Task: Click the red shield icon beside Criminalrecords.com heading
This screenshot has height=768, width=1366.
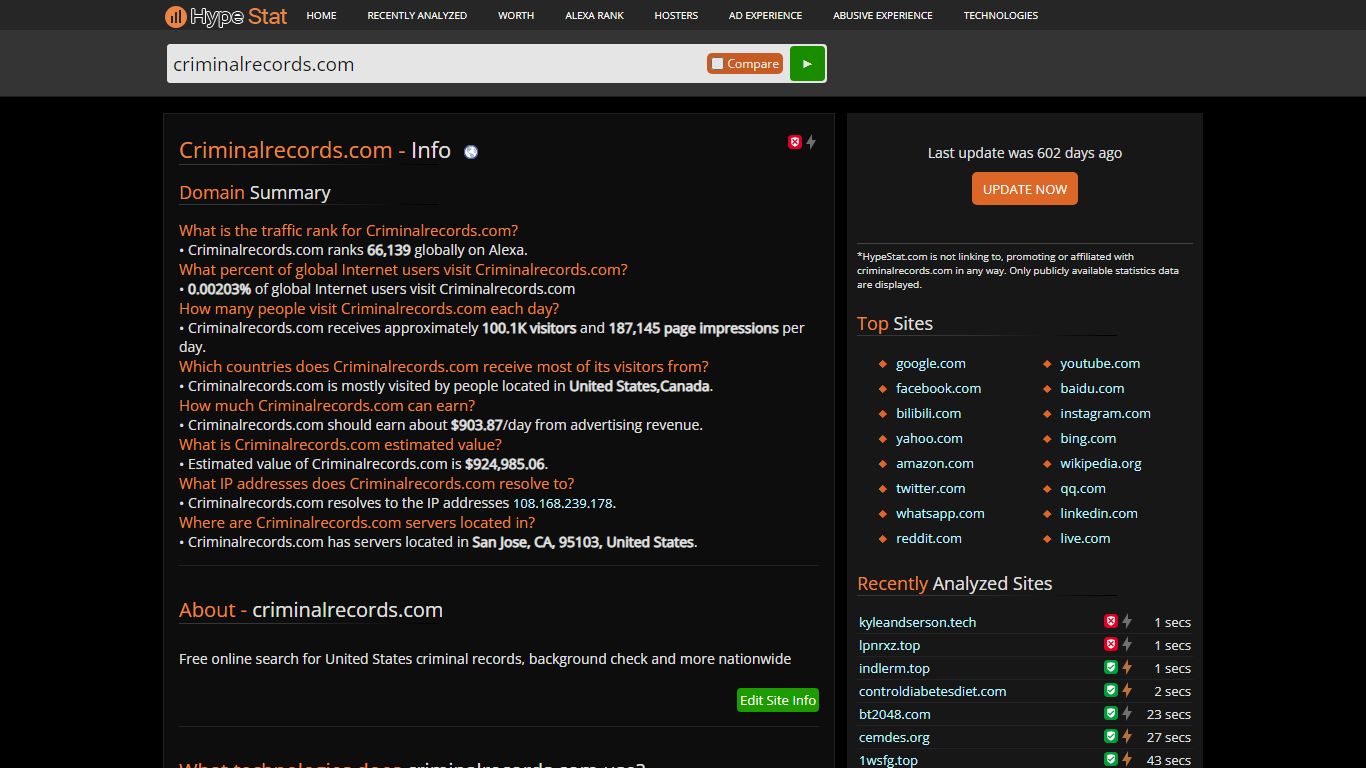Action: (795, 142)
